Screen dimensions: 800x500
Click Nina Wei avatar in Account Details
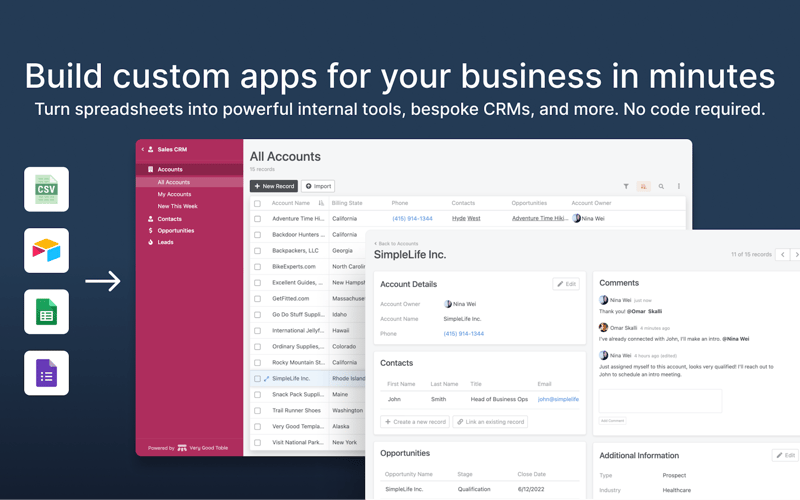448,304
